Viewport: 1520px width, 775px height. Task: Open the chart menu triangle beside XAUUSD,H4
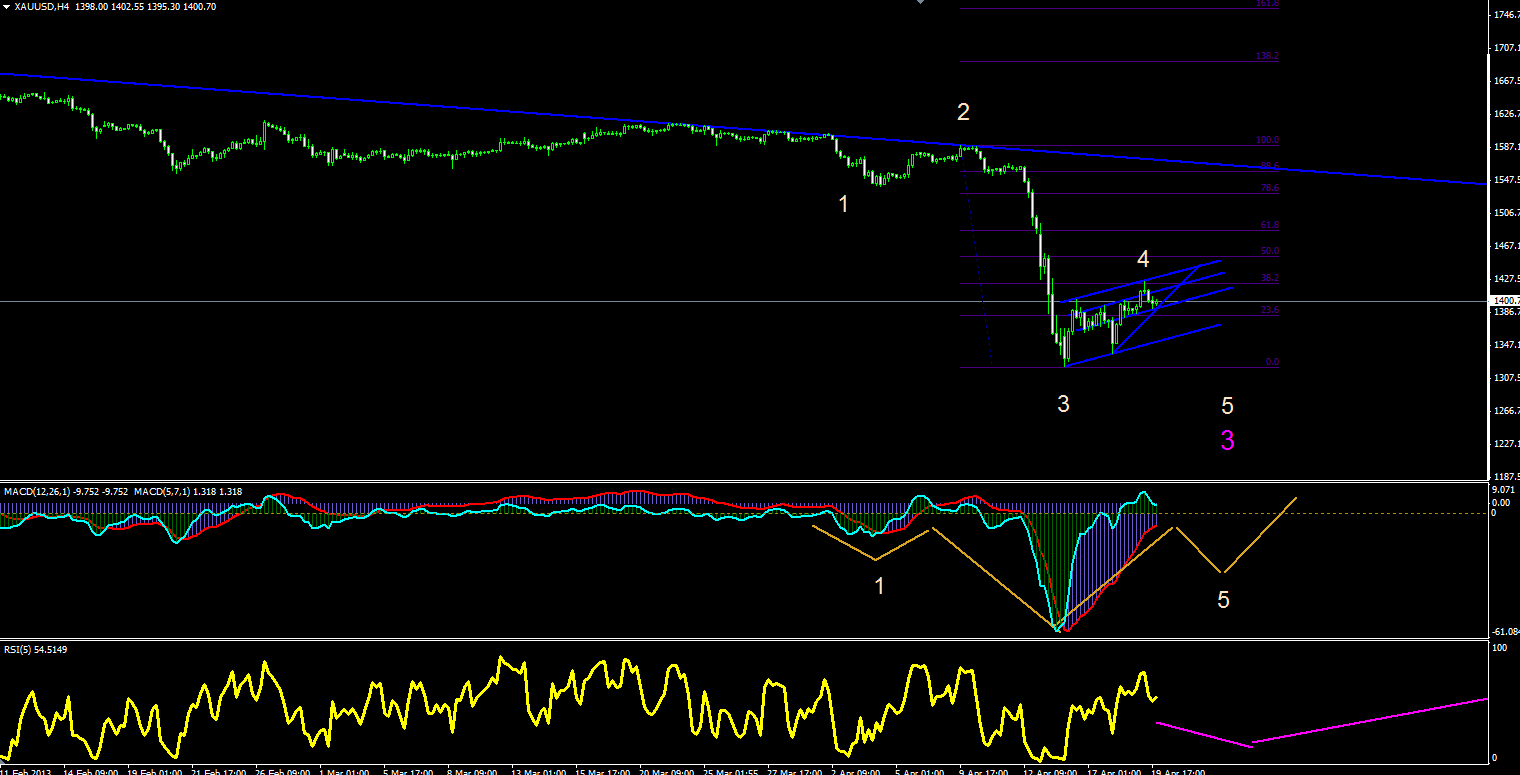[x=6, y=6]
